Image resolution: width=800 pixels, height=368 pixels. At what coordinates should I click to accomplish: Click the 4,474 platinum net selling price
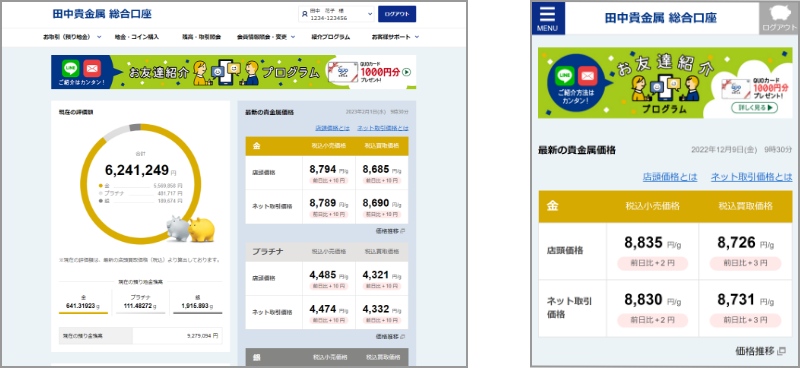pos(323,309)
